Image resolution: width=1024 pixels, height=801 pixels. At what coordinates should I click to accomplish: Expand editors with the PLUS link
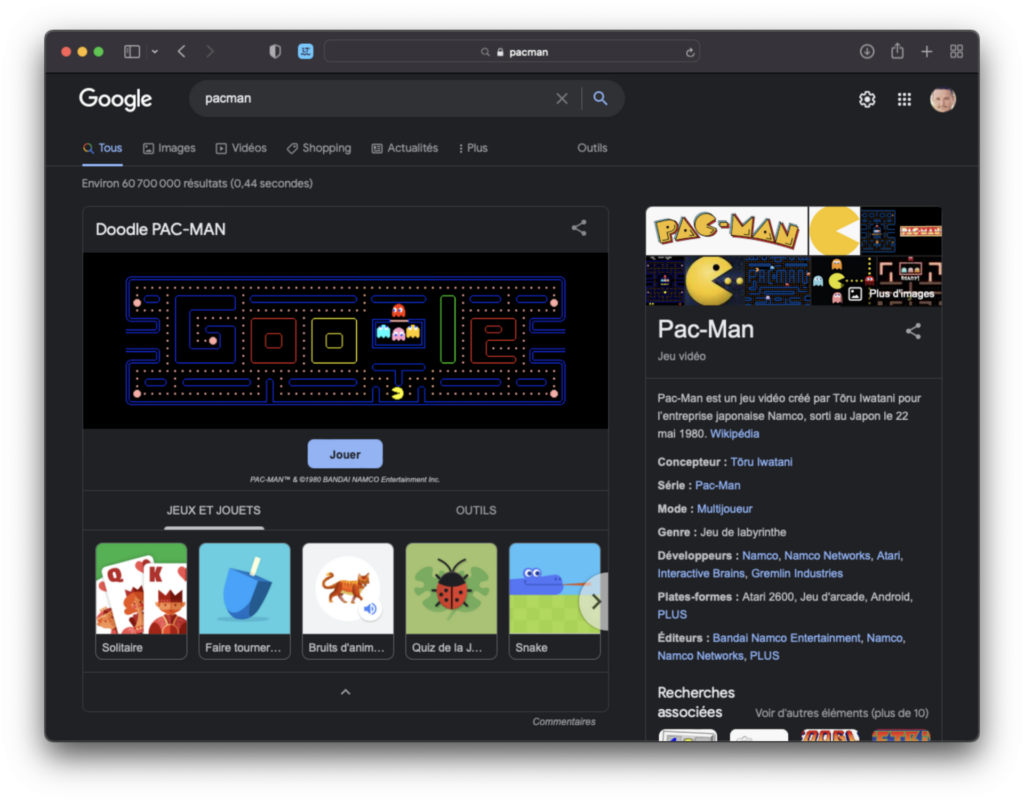(x=764, y=655)
